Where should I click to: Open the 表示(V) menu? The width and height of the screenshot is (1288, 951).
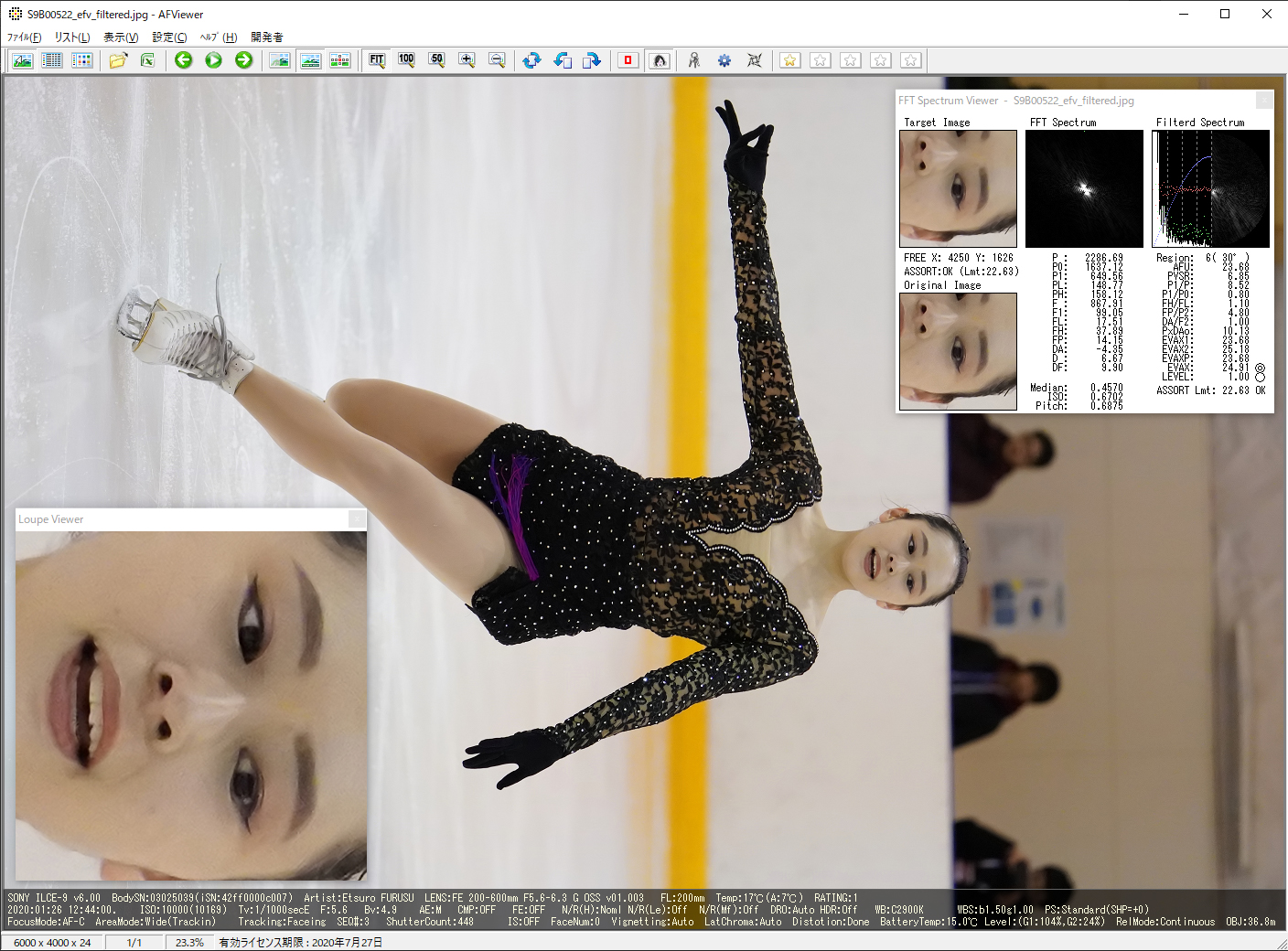point(121,37)
